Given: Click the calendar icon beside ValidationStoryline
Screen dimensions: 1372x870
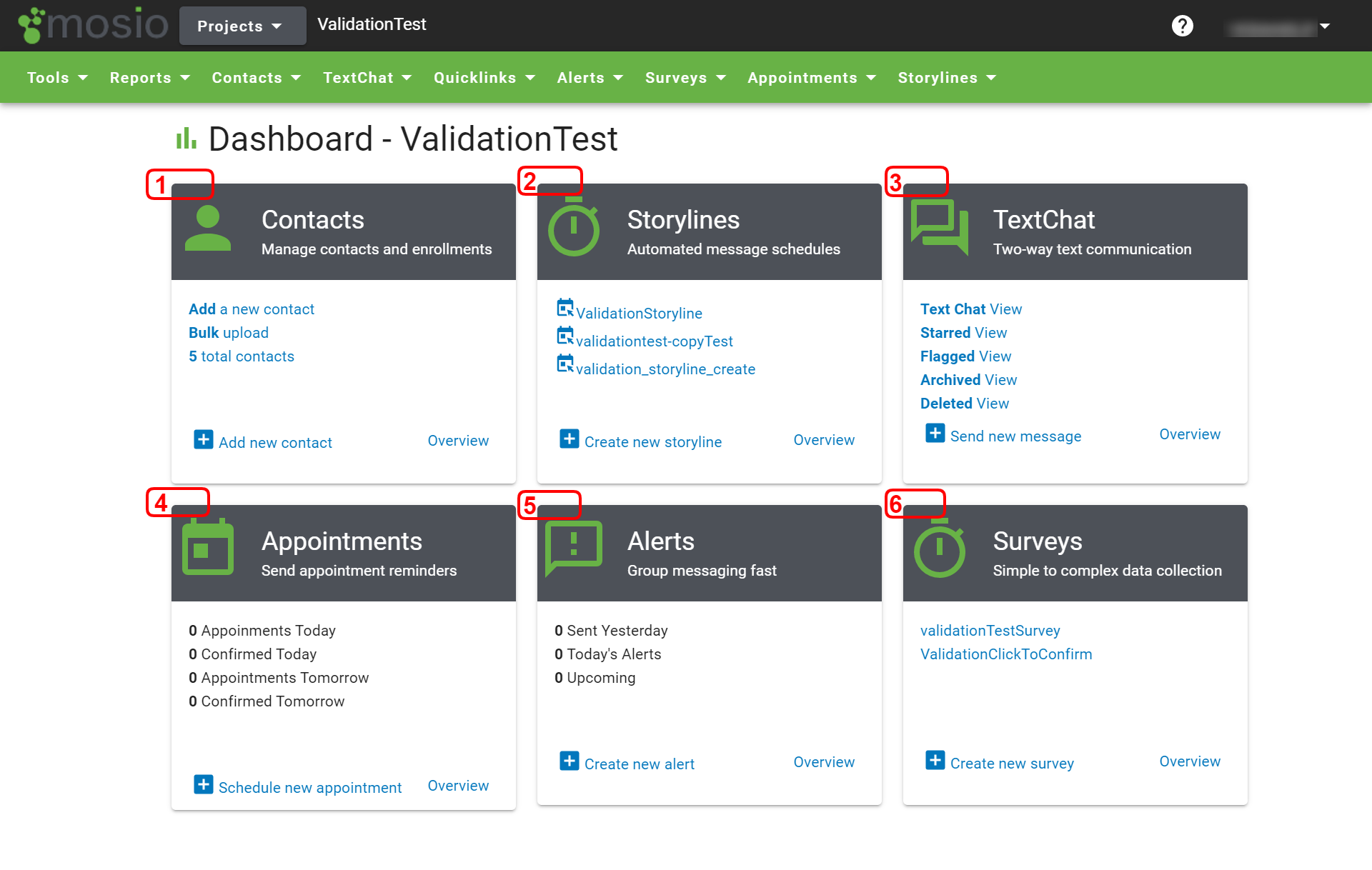Looking at the screenshot, I should 565,308.
